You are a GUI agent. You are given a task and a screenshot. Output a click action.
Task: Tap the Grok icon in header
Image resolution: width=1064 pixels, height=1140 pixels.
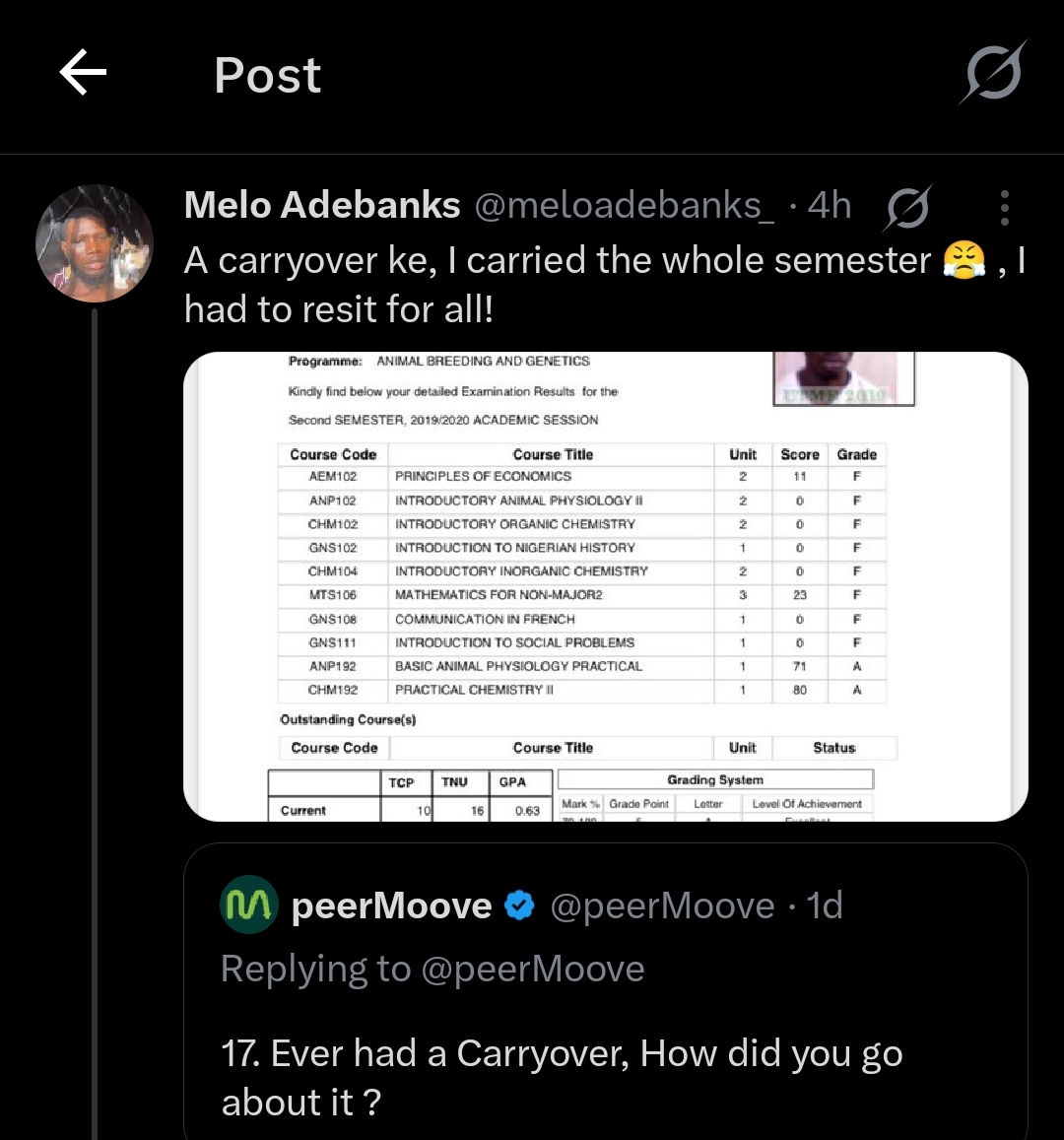(x=993, y=75)
